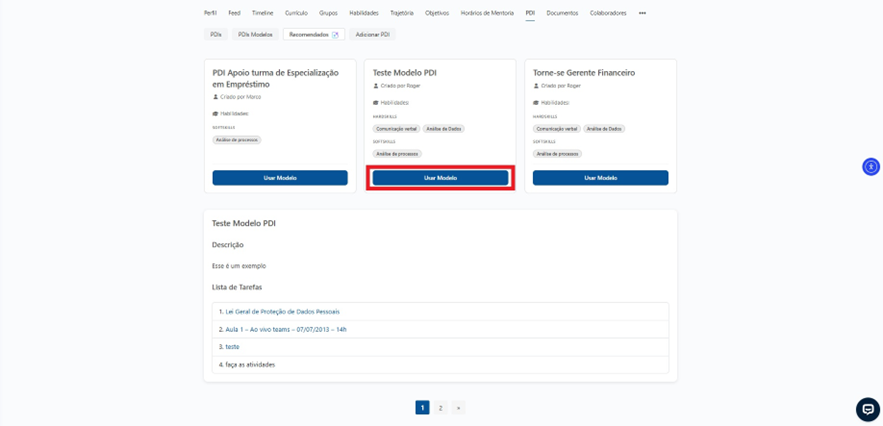Click the PDIs button
The height and width of the screenshot is (426, 883).
point(215,35)
